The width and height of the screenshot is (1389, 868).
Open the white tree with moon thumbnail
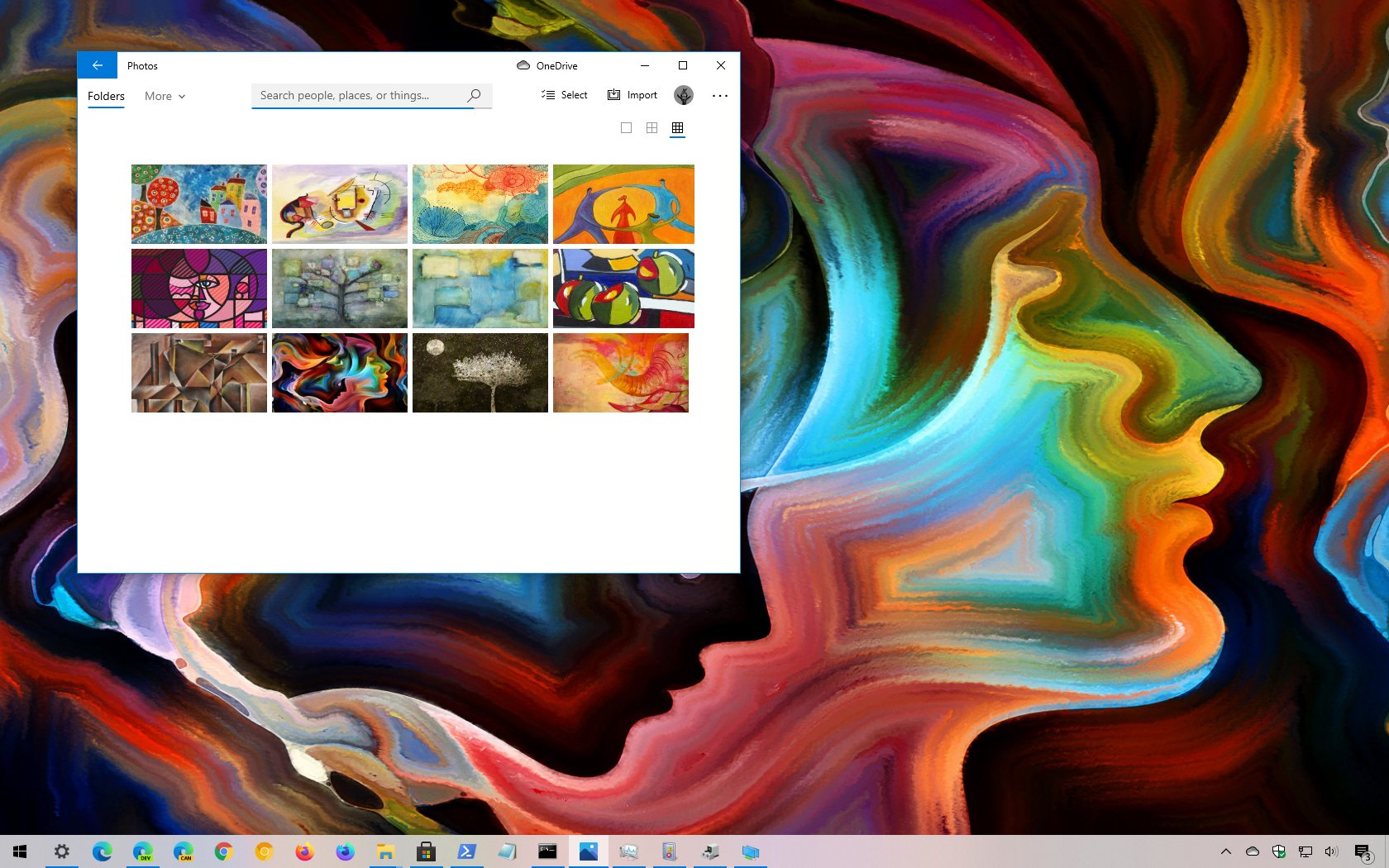point(480,373)
